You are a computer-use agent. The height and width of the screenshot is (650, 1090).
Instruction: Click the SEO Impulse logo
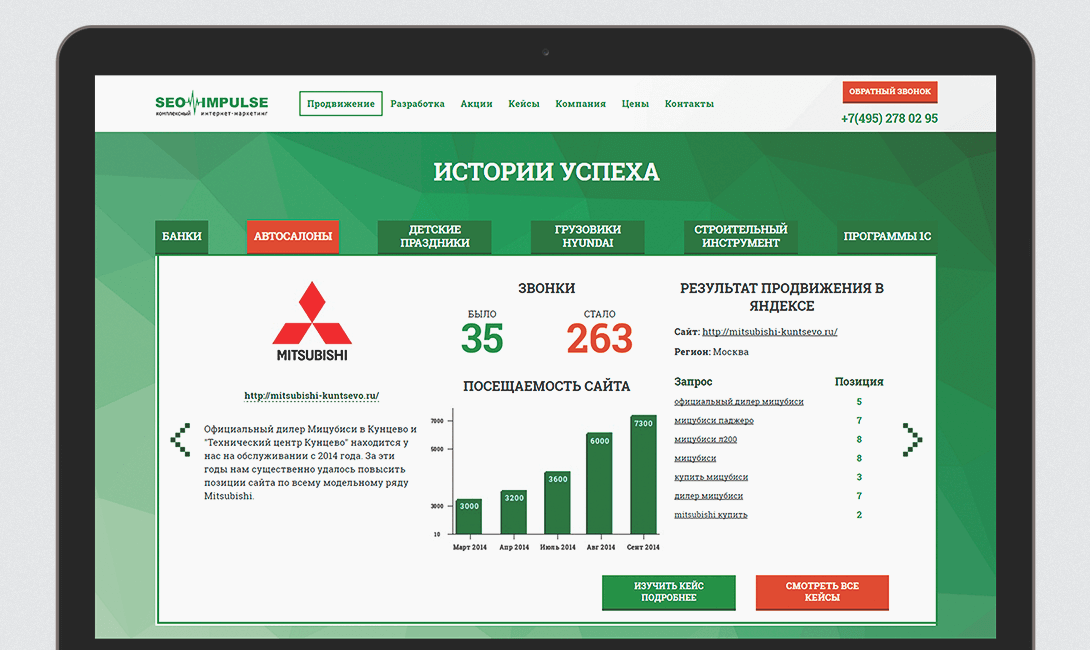[211, 104]
